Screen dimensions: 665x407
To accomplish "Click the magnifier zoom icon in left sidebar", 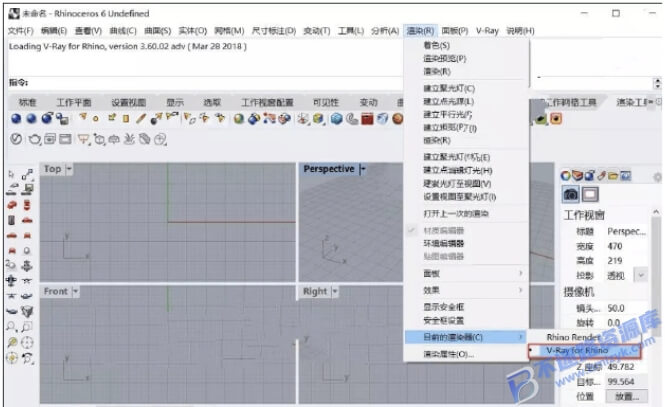I will [x=11, y=327].
